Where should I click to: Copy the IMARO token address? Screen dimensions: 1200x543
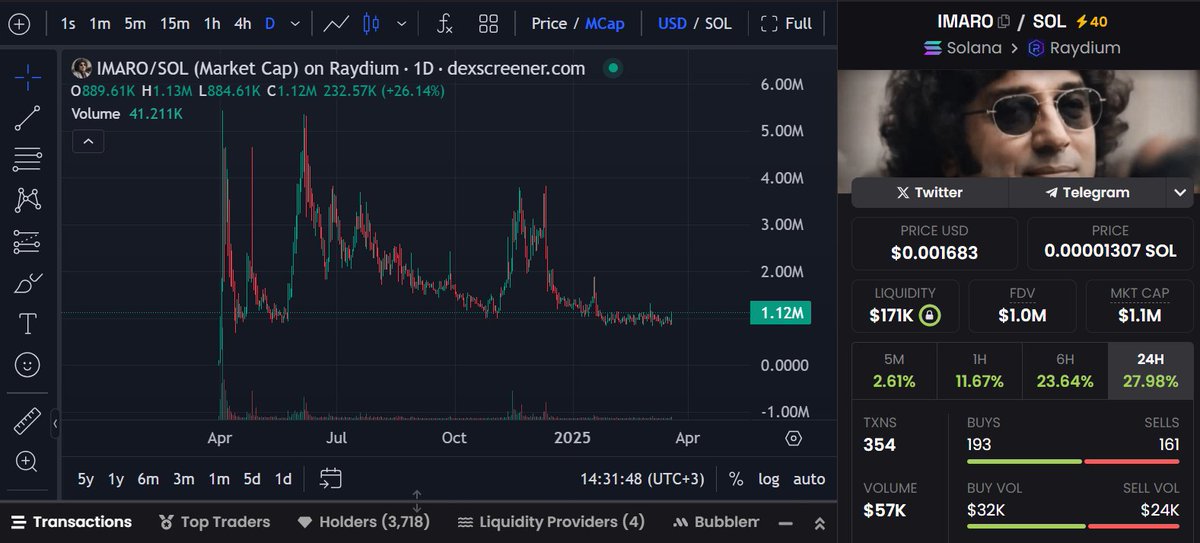1004,20
